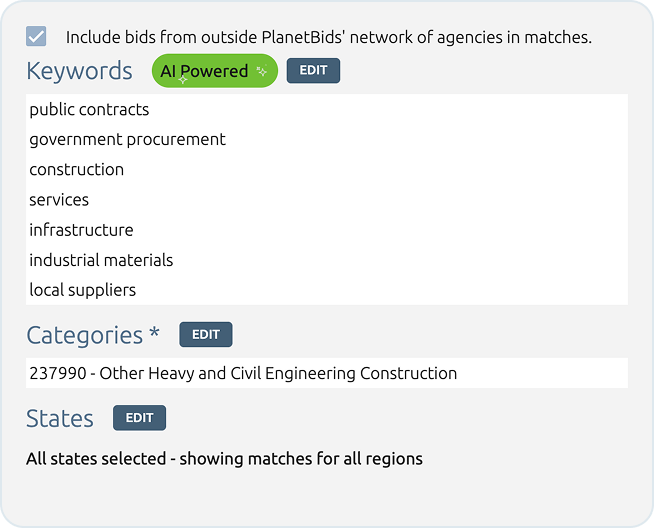Image resolution: width=654 pixels, height=528 pixels.
Task: Choose the "construction" keyword row
Action: pos(77,170)
